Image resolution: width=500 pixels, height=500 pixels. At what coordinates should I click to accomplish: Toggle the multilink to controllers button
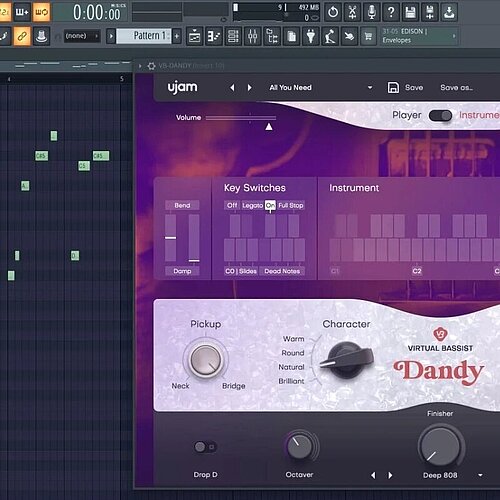[x=22, y=36]
